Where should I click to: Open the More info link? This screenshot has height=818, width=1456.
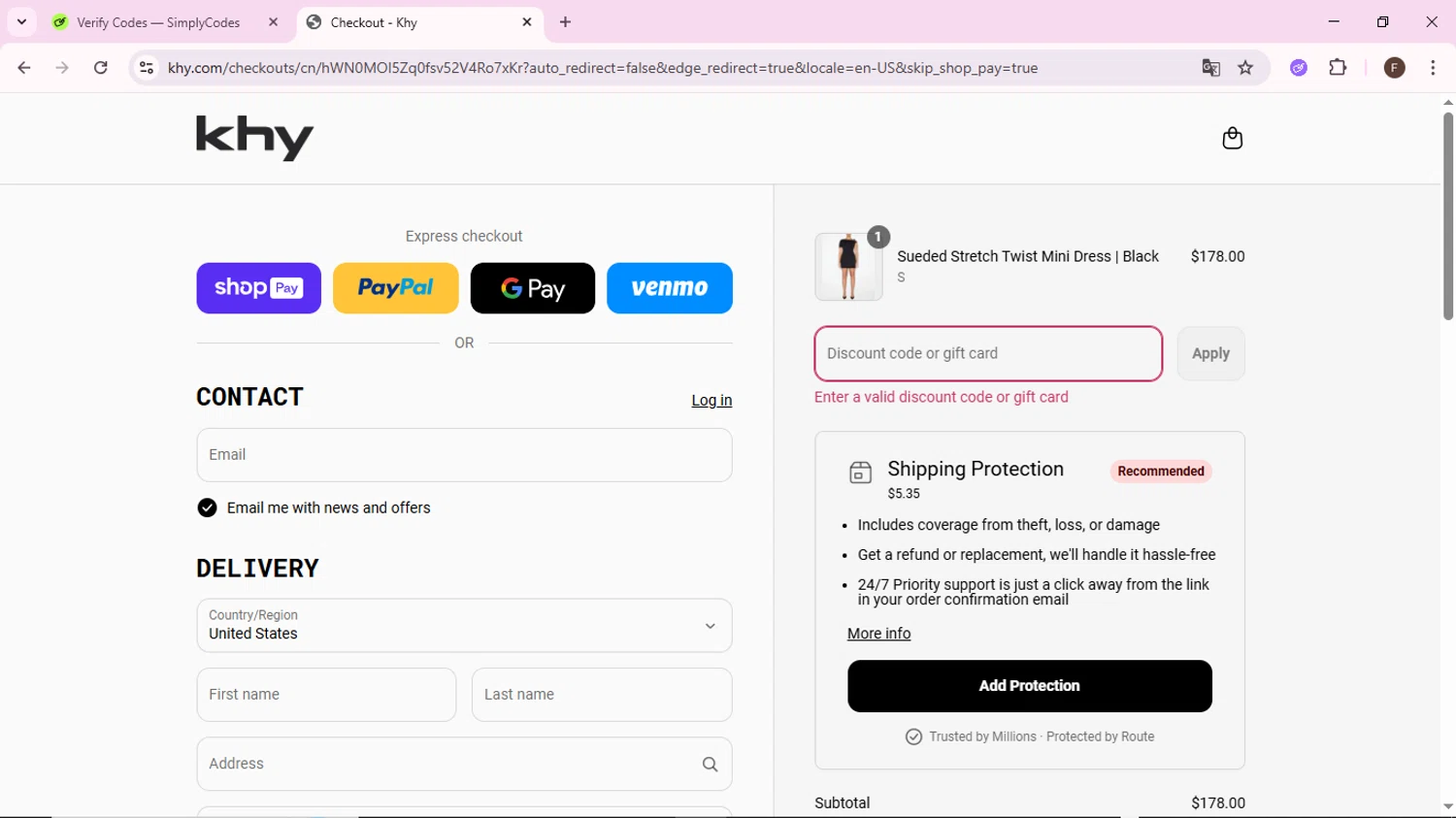(878, 634)
